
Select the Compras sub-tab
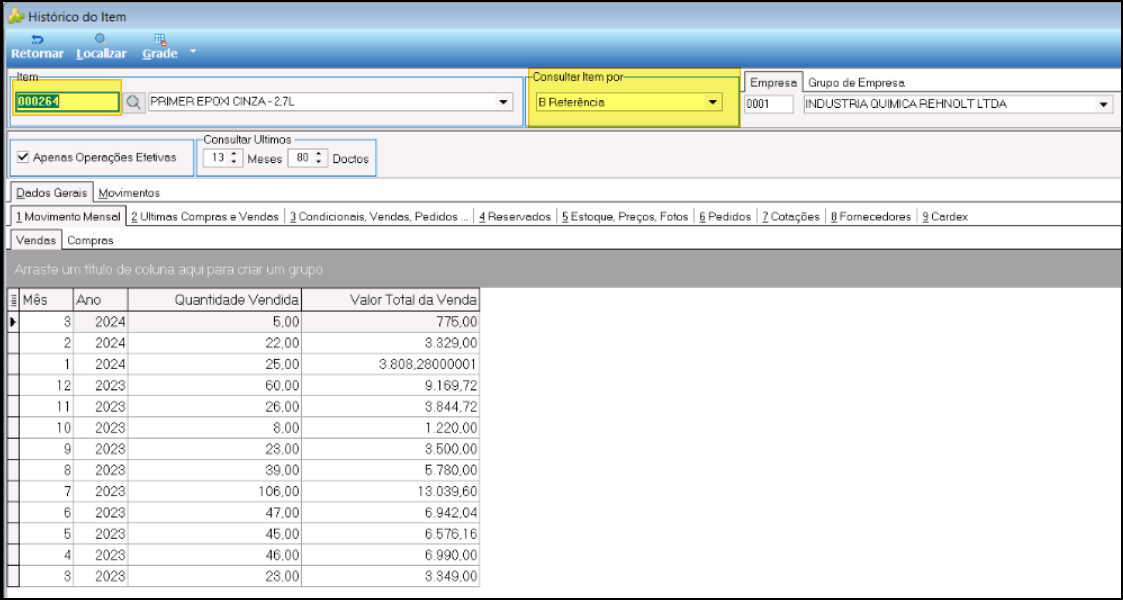[x=90, y=241]
